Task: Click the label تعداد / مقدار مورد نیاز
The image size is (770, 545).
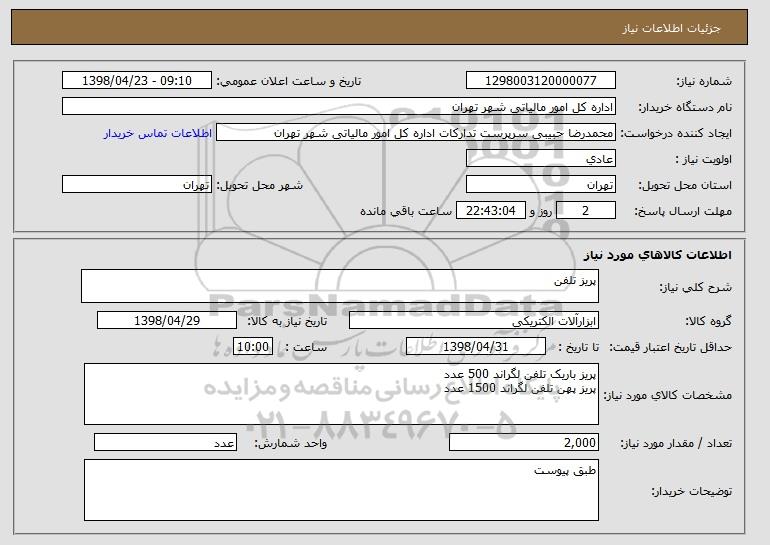Action: point(676,443)
